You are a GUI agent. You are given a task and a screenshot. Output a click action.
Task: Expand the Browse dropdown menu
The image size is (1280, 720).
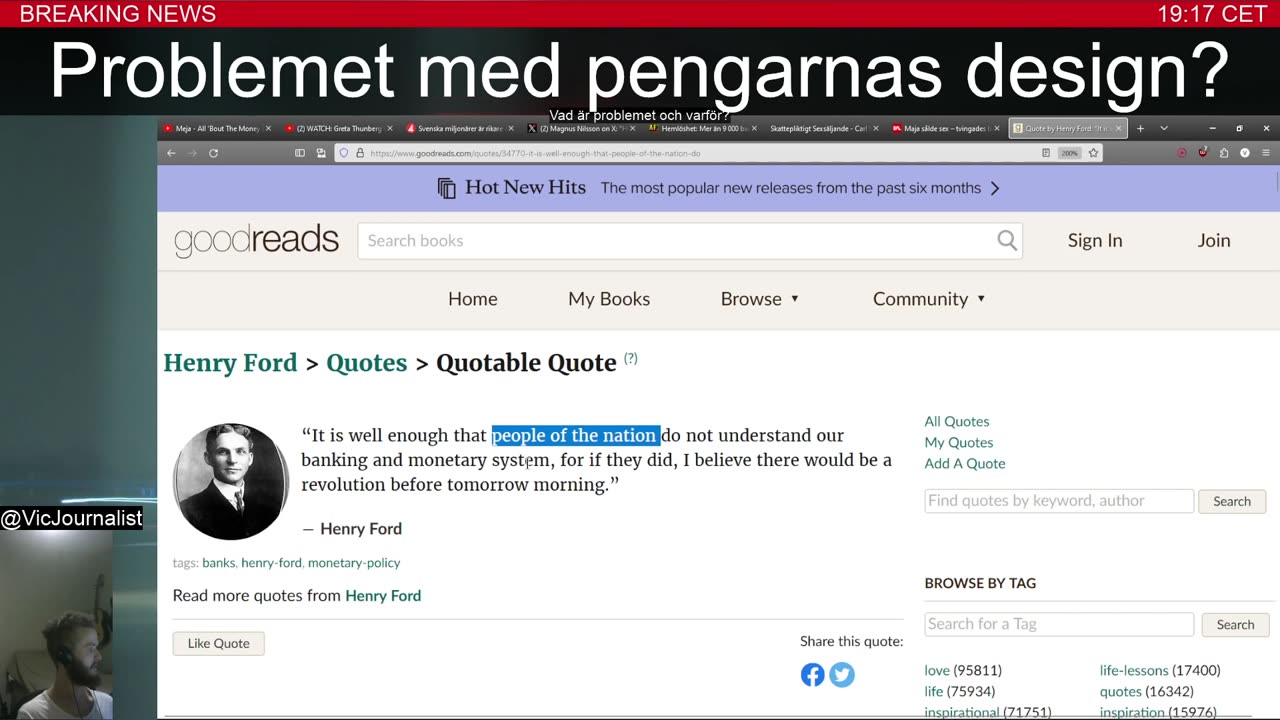[760, 299]
